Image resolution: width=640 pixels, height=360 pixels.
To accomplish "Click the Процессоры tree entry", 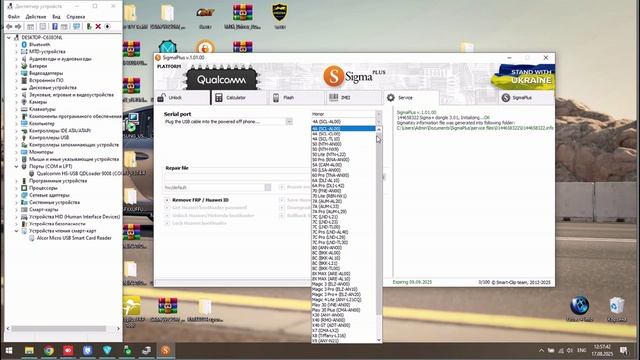I will [x=43, y=188].
